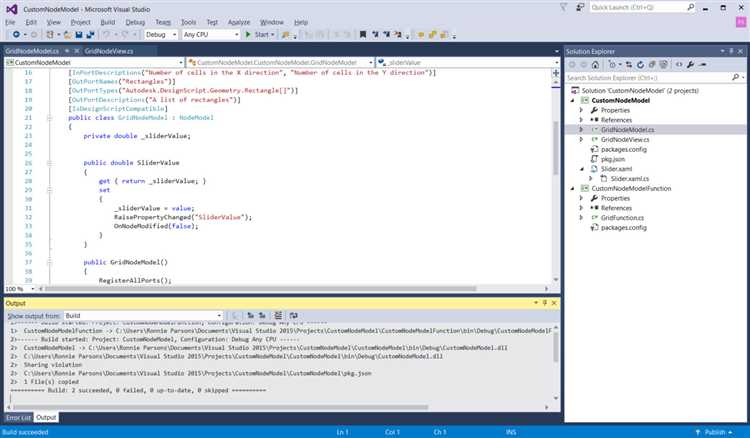Screen dimensions: 750x438
Task: Click the Undo arrow in toolbar
Action: tap(106, 34)
